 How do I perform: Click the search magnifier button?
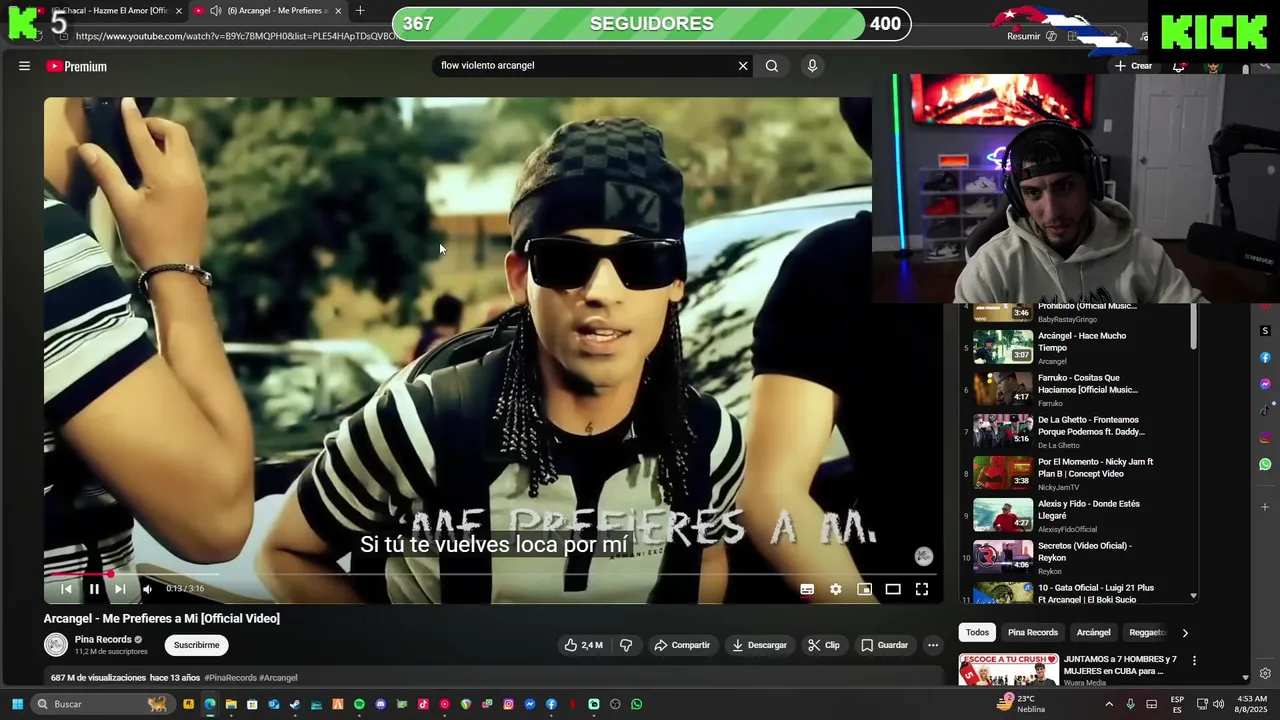click(x=772, y=66)
